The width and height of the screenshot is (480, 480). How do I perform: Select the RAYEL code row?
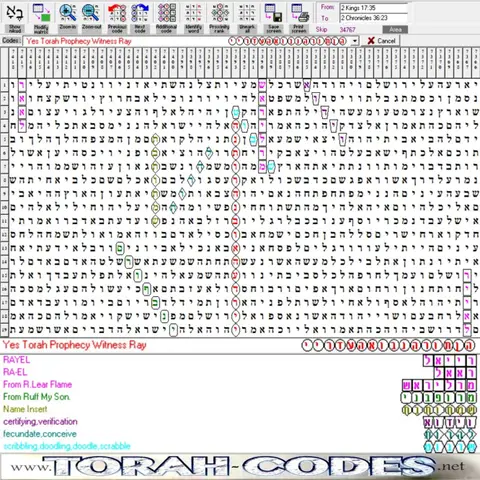pos(239,360)
